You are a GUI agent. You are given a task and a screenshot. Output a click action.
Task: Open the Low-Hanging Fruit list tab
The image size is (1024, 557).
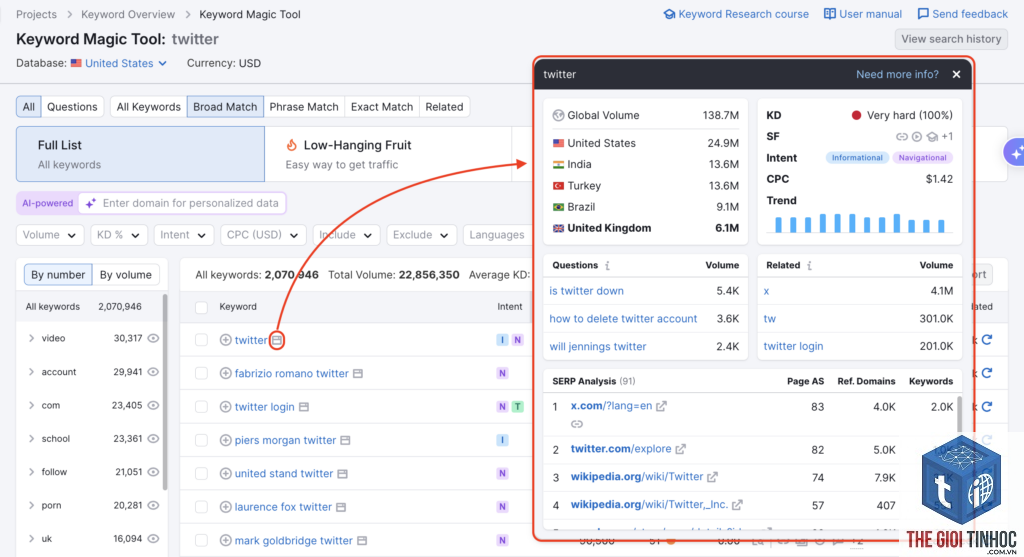388,154
